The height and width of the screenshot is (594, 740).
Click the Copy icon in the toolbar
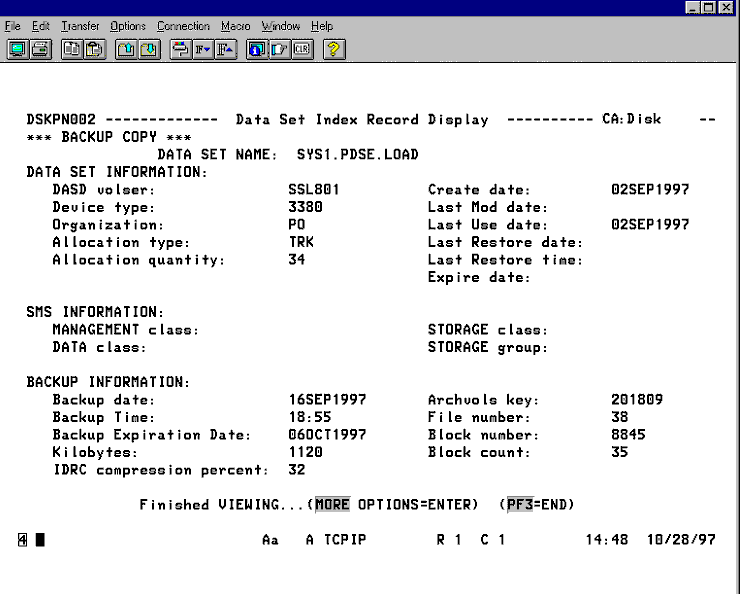click(72, 47)
